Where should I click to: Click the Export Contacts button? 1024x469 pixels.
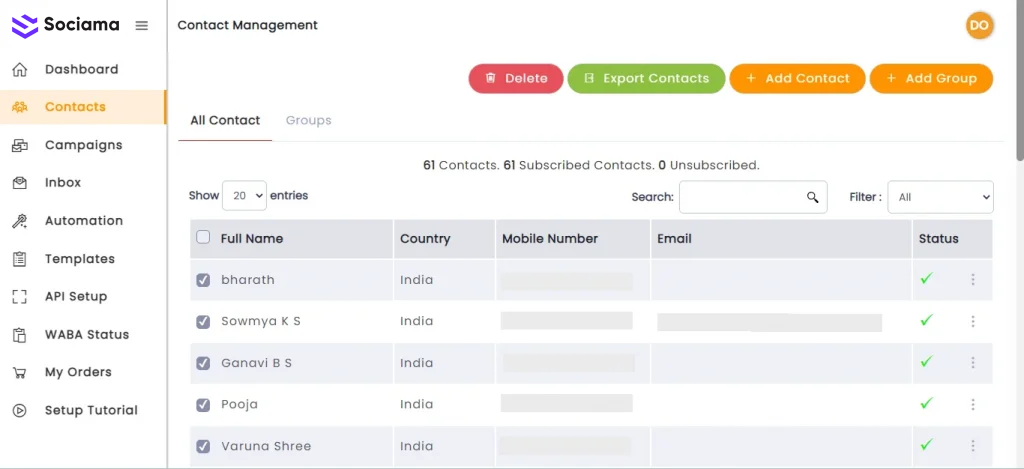pyautogui.click(x=646, y=78)
